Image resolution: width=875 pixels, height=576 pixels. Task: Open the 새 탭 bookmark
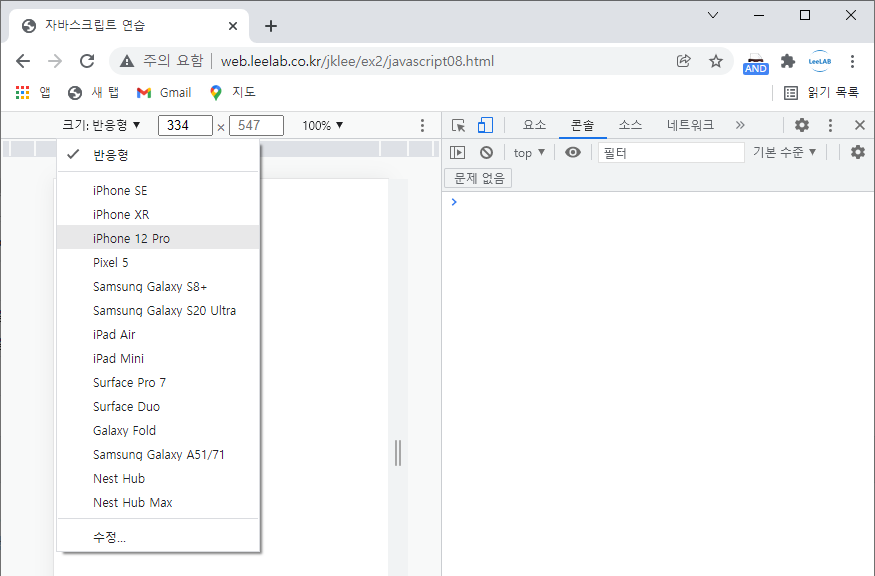[94, 93]
